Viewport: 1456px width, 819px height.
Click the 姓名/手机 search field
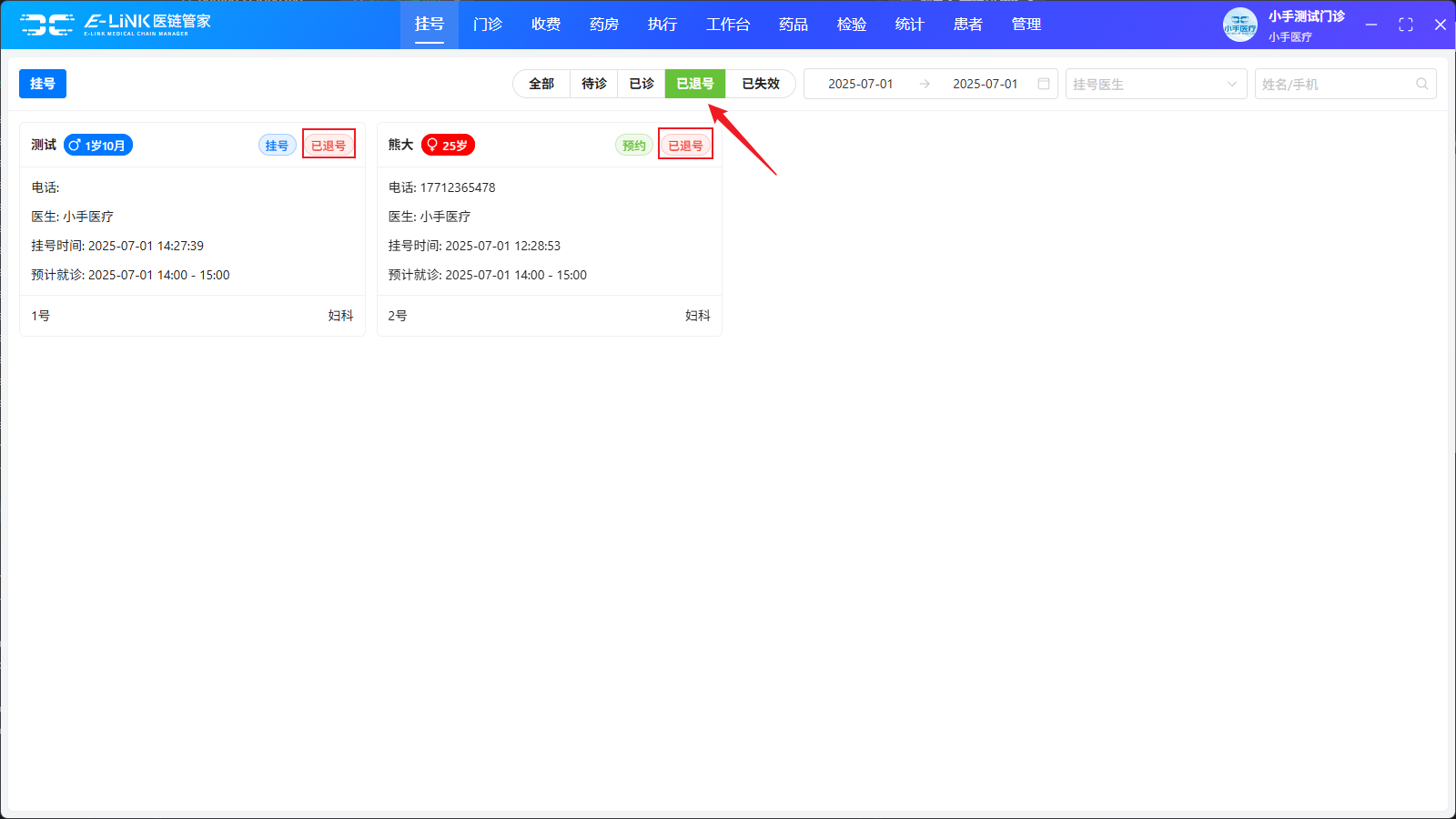(1333, 84)
